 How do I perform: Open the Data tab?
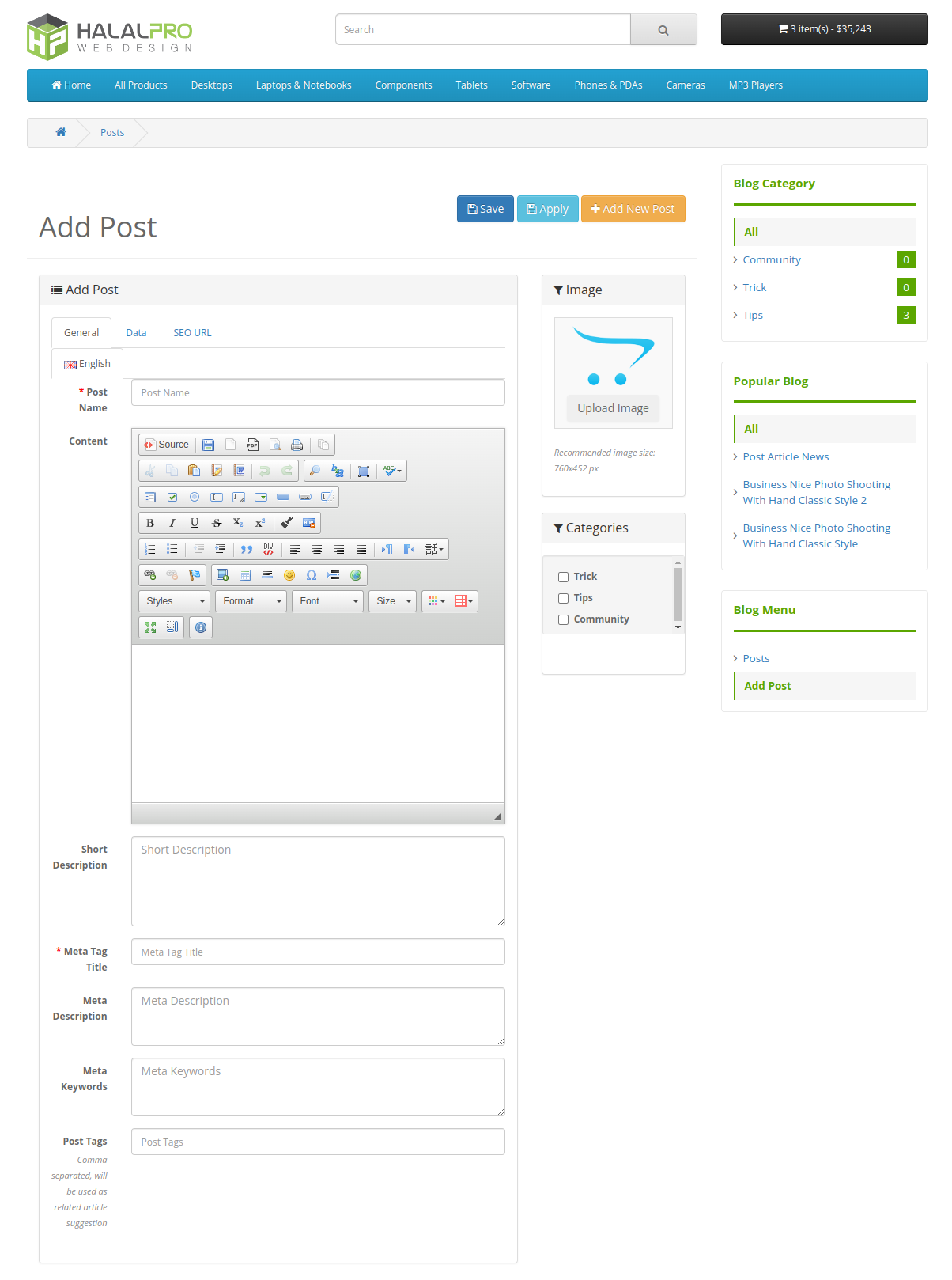(136, 333)
